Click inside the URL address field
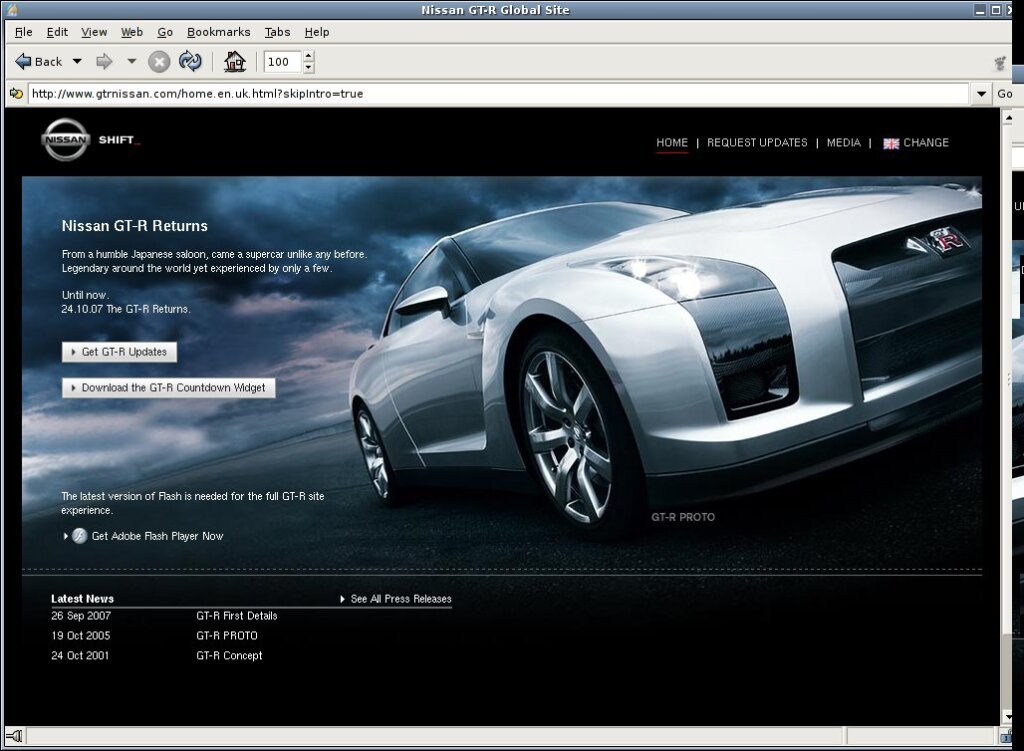This screenshot has height=751, width=1024. [500, 94]
